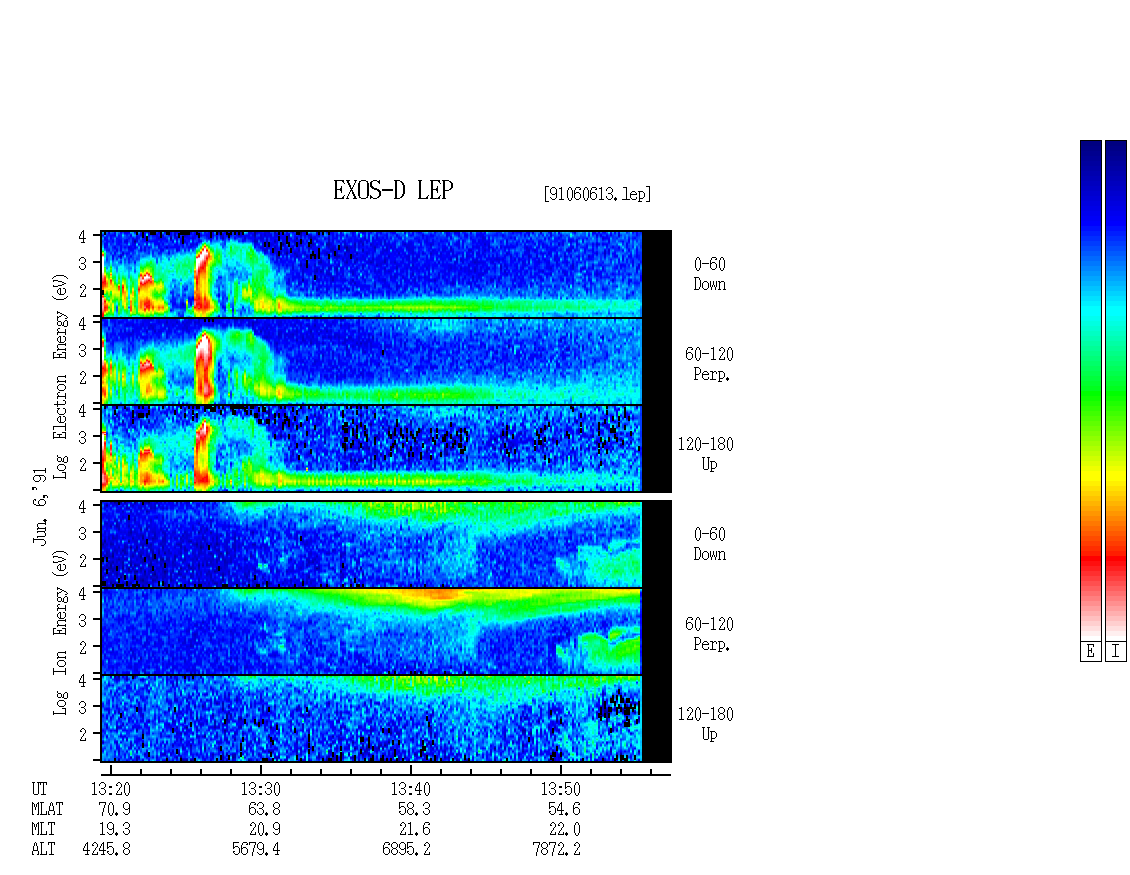This screenshot has height=875, width=1130.
Task: Click the ALT value 6895.2
Action: (406, 850)
